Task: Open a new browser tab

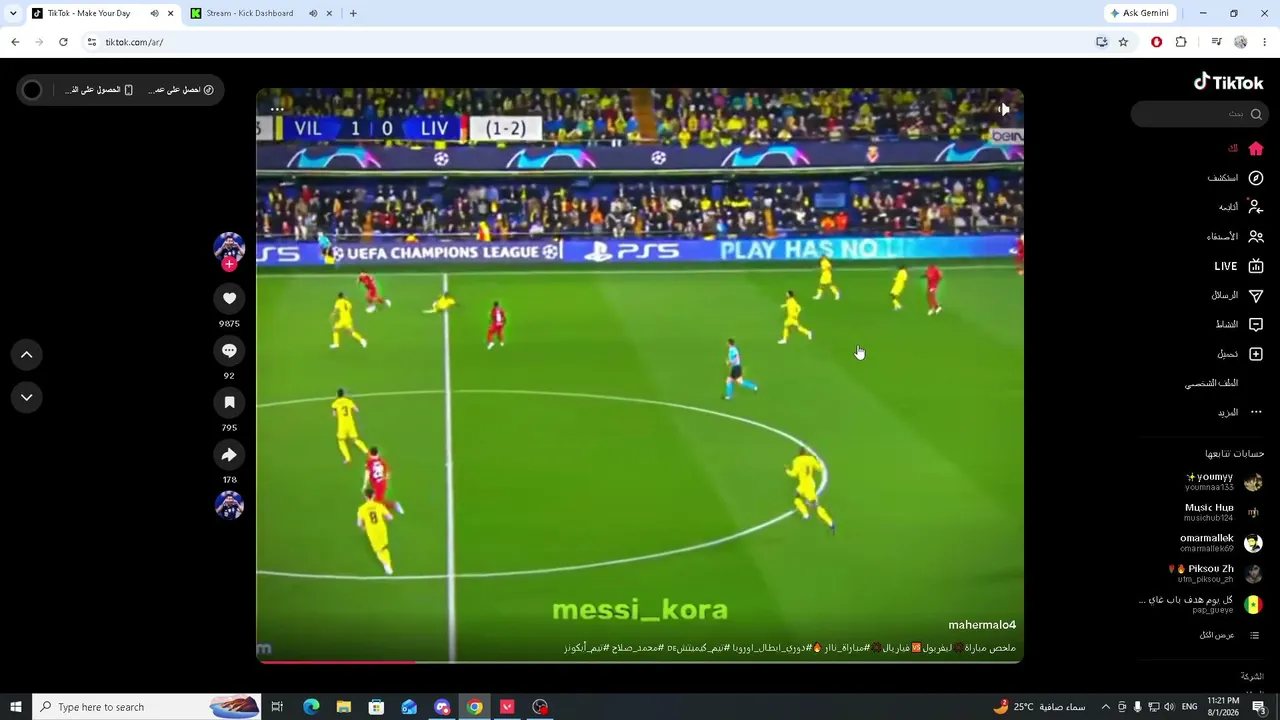Action: pyautogui.click(x=353, y=13)
